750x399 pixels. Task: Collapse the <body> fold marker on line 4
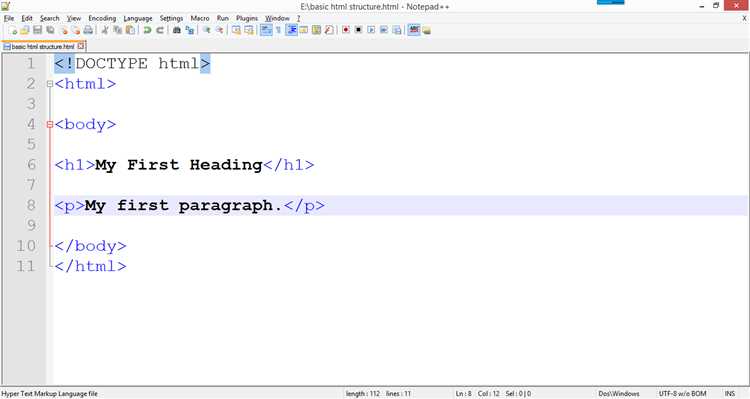(50, 124)
